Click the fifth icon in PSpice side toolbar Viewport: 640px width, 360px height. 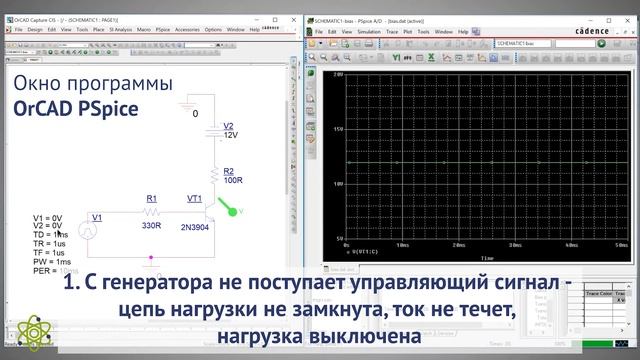click(311, 126)
